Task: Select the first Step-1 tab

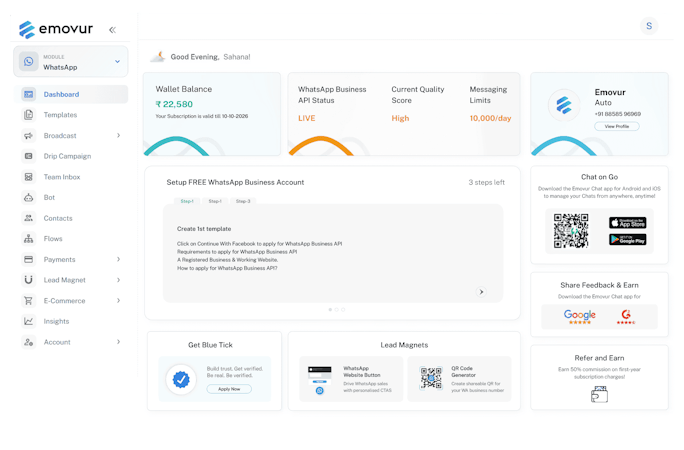Action: (x=187, y=201)
